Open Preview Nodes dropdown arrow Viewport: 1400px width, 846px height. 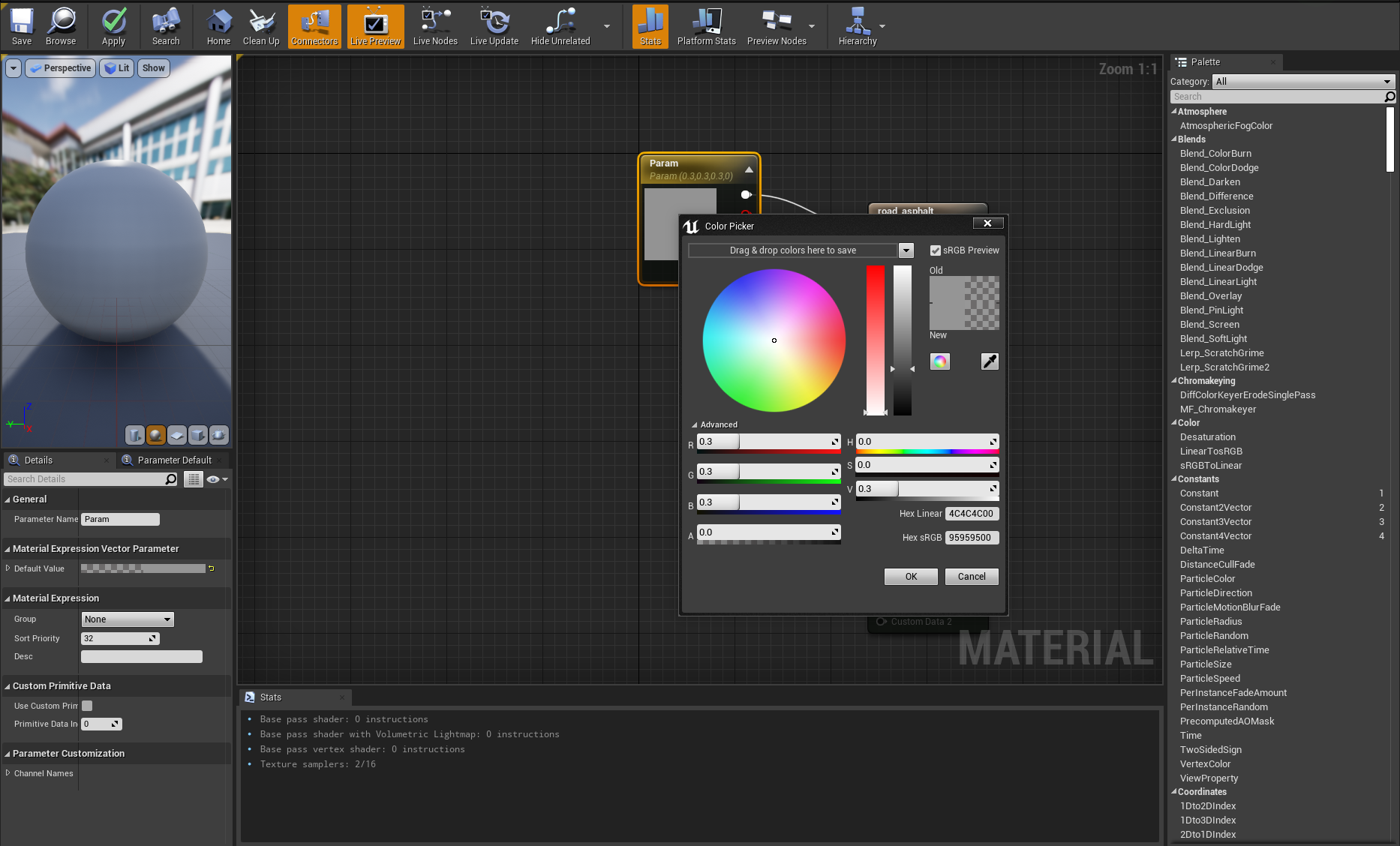coord(812,26)
